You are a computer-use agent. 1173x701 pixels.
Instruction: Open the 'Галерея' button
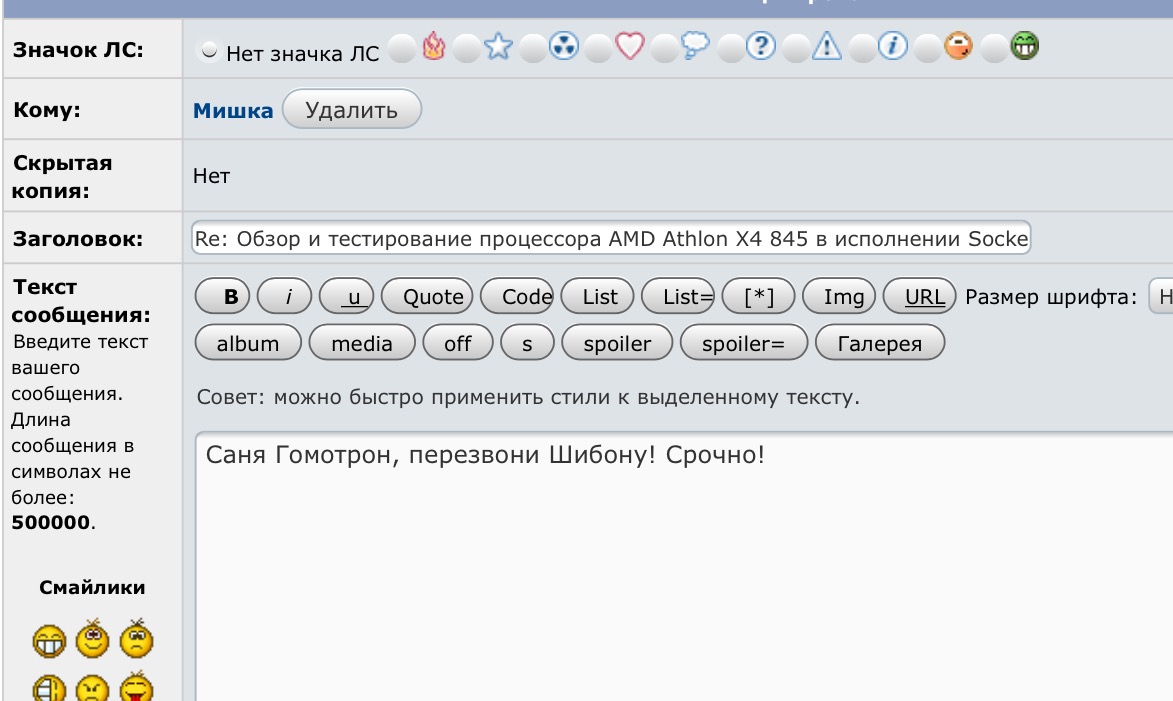pos(879,344)
